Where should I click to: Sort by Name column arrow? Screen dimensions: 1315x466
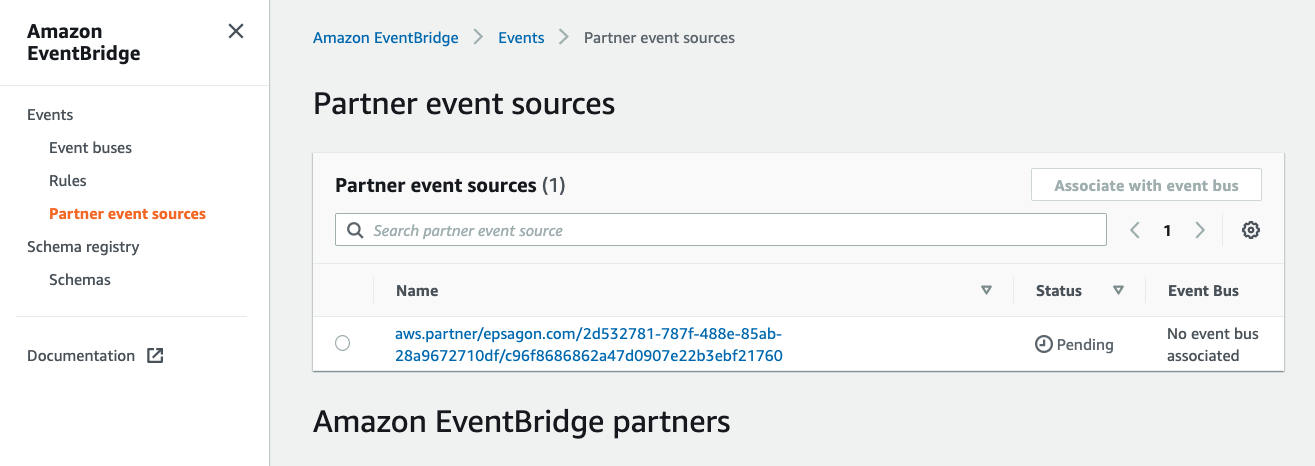(x=986, y=290)
